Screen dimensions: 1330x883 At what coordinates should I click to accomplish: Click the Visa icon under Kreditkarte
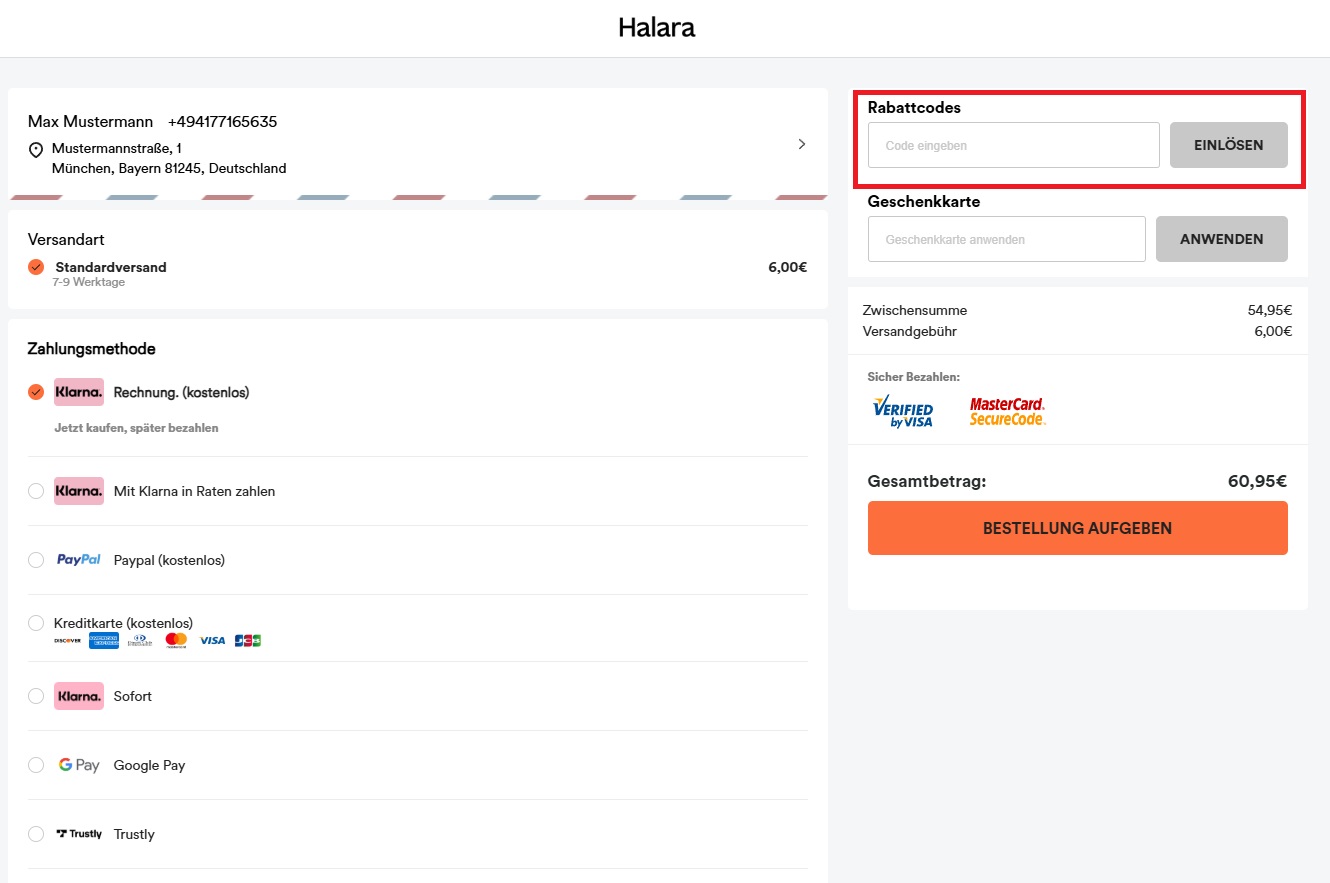212,641
